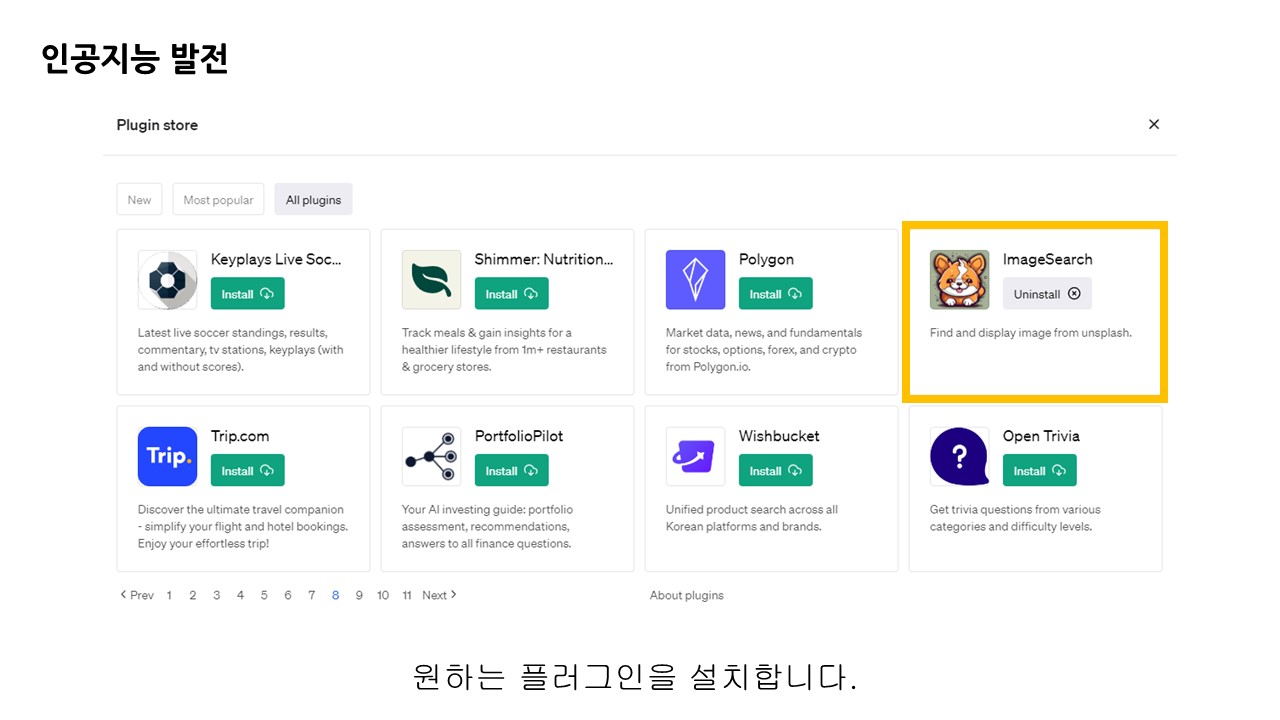Select current page 8 in pagination
The image size is (1280, 720).
click(x=335, y=595)
